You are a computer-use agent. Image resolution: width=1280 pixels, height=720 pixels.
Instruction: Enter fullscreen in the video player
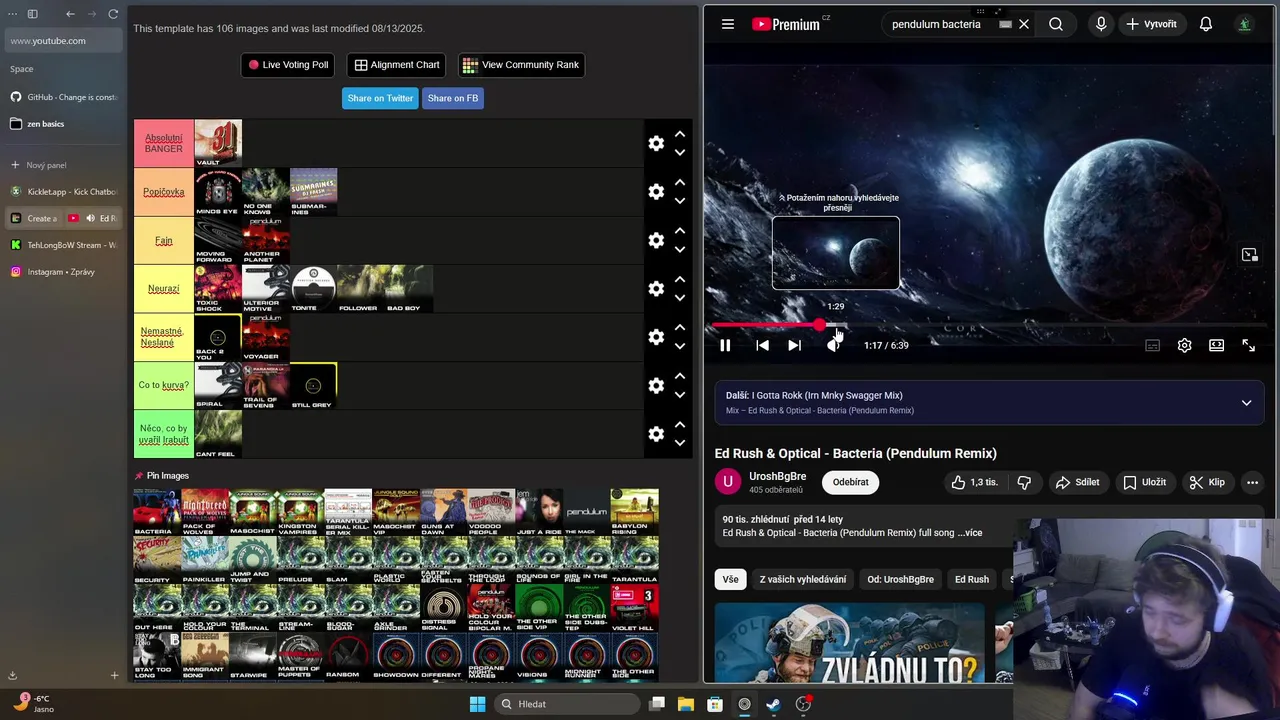coord(1248,345)
